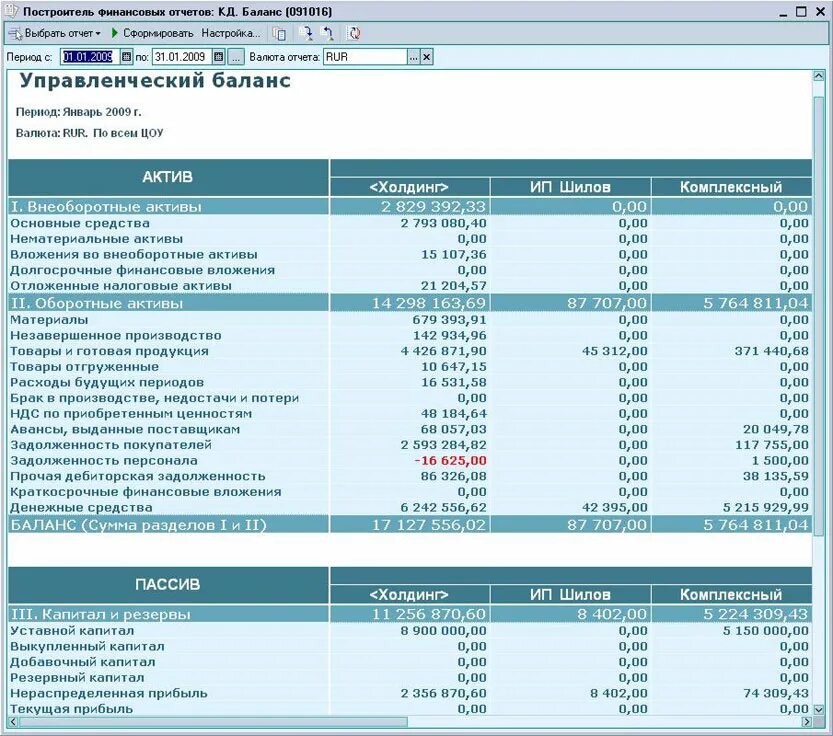The width and height of the screenshot is (833, 736).
Task: Click the Период: Январь 2009 г. line
Action: (x=79, y=112)
